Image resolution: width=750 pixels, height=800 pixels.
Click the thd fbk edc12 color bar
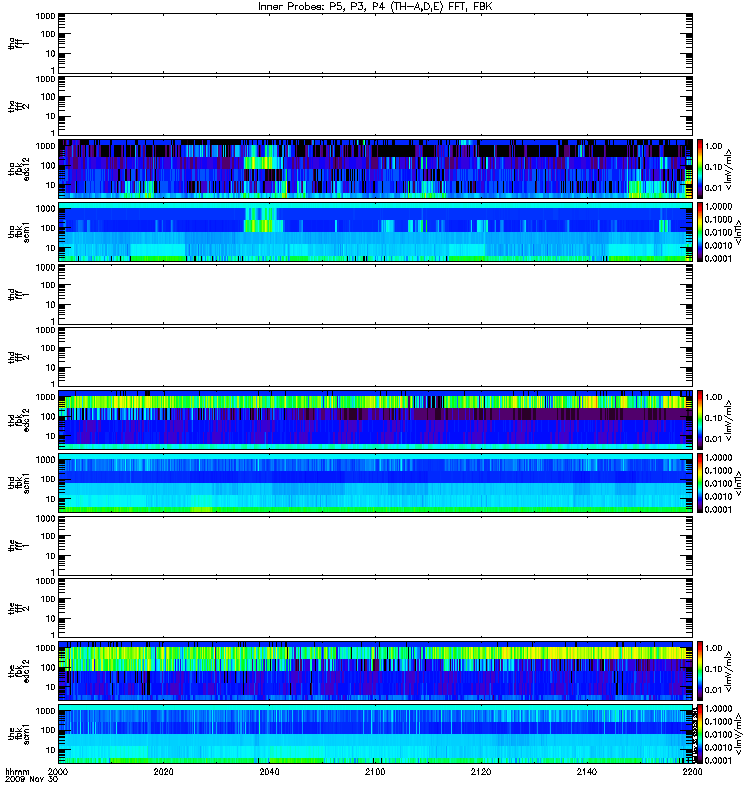(699, 420)
